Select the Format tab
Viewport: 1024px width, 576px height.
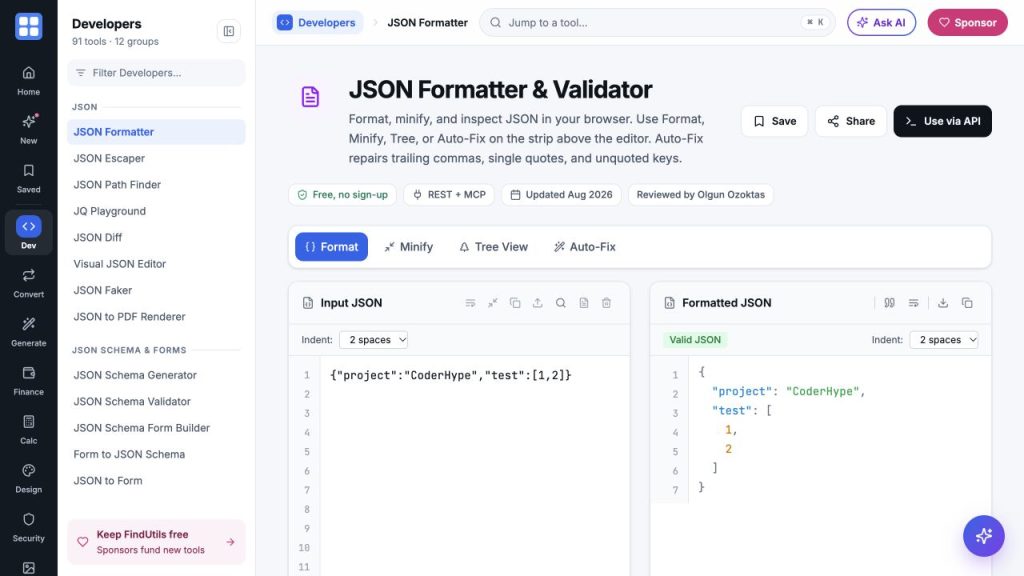click(331, 247)
